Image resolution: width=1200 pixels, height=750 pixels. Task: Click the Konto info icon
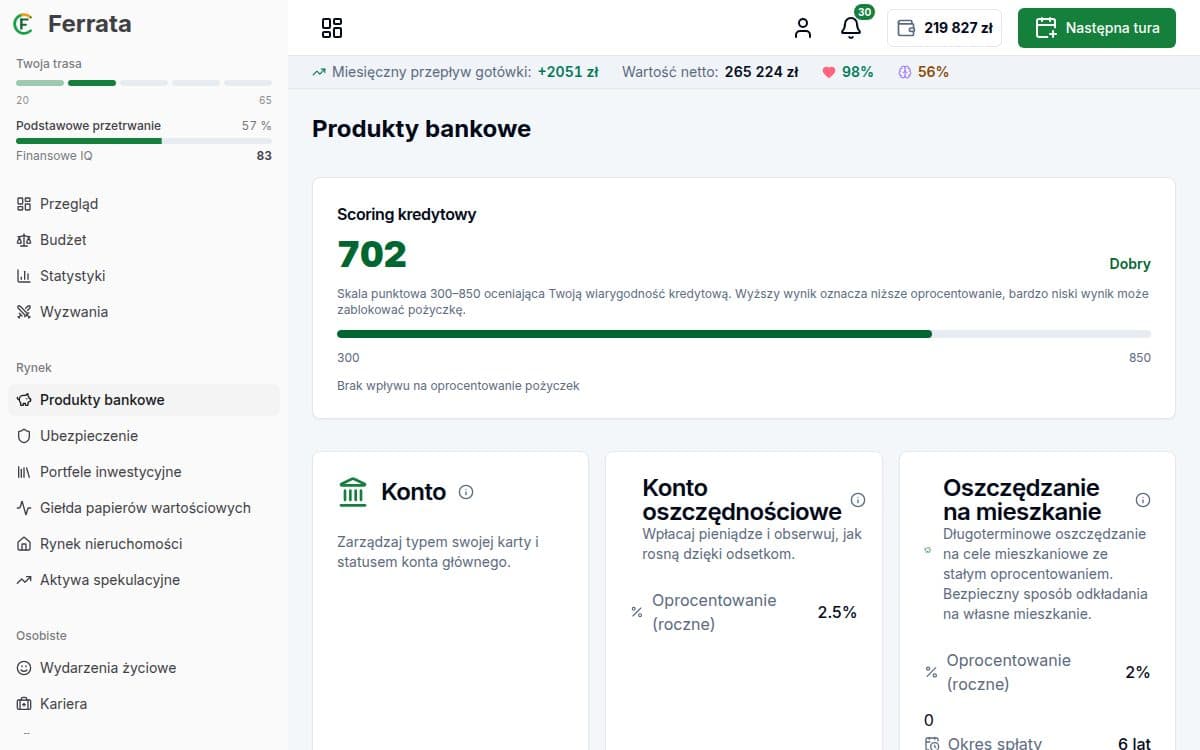[x=466, y=492]
